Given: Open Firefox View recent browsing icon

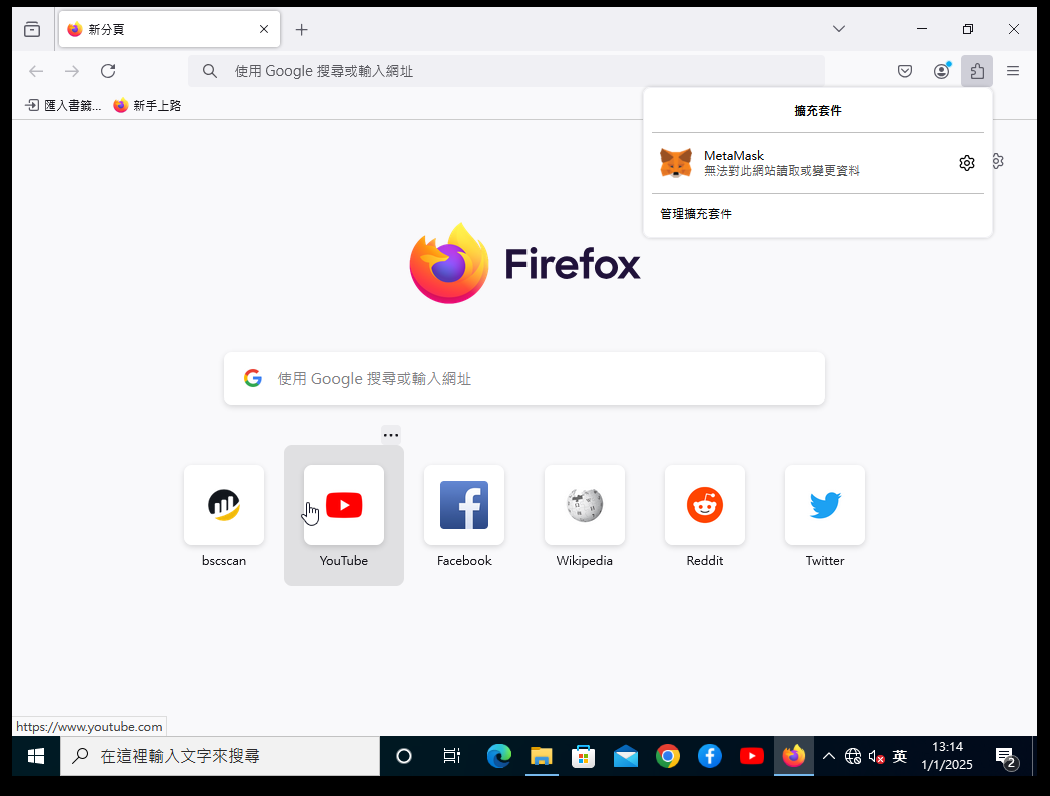Looking at the screenshot, I should [32, 29].
